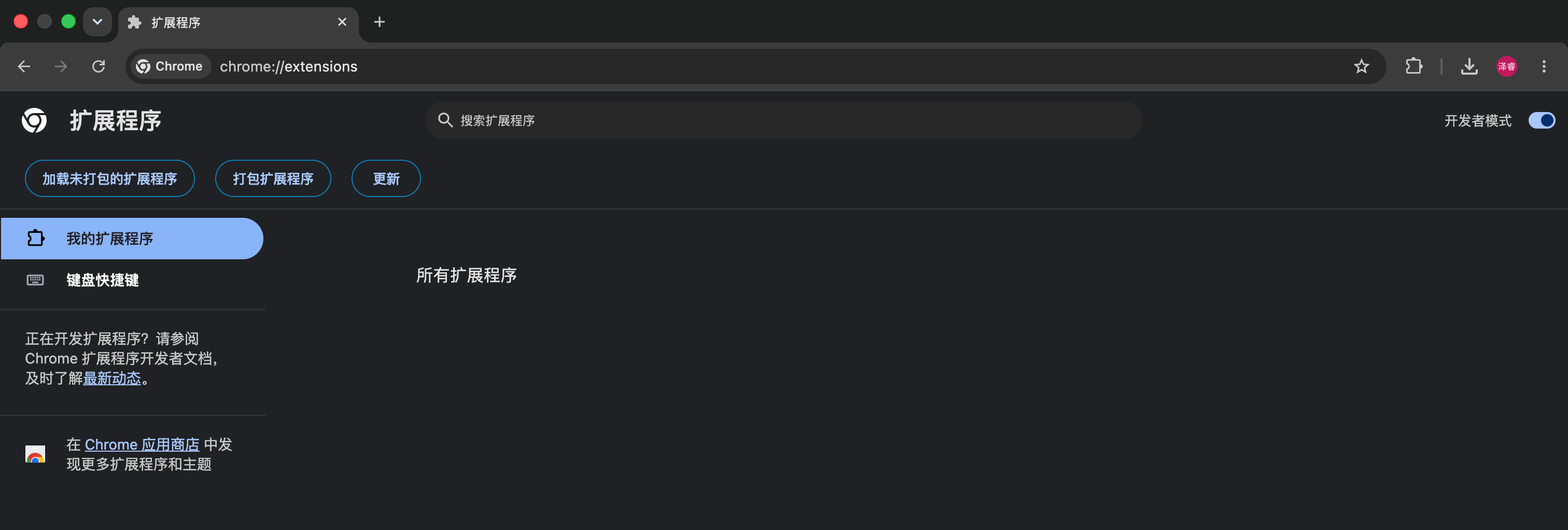Reload the extensions page
This screenshot has width=1568, height=530.
pyautogui.click(x=99, y=66)
